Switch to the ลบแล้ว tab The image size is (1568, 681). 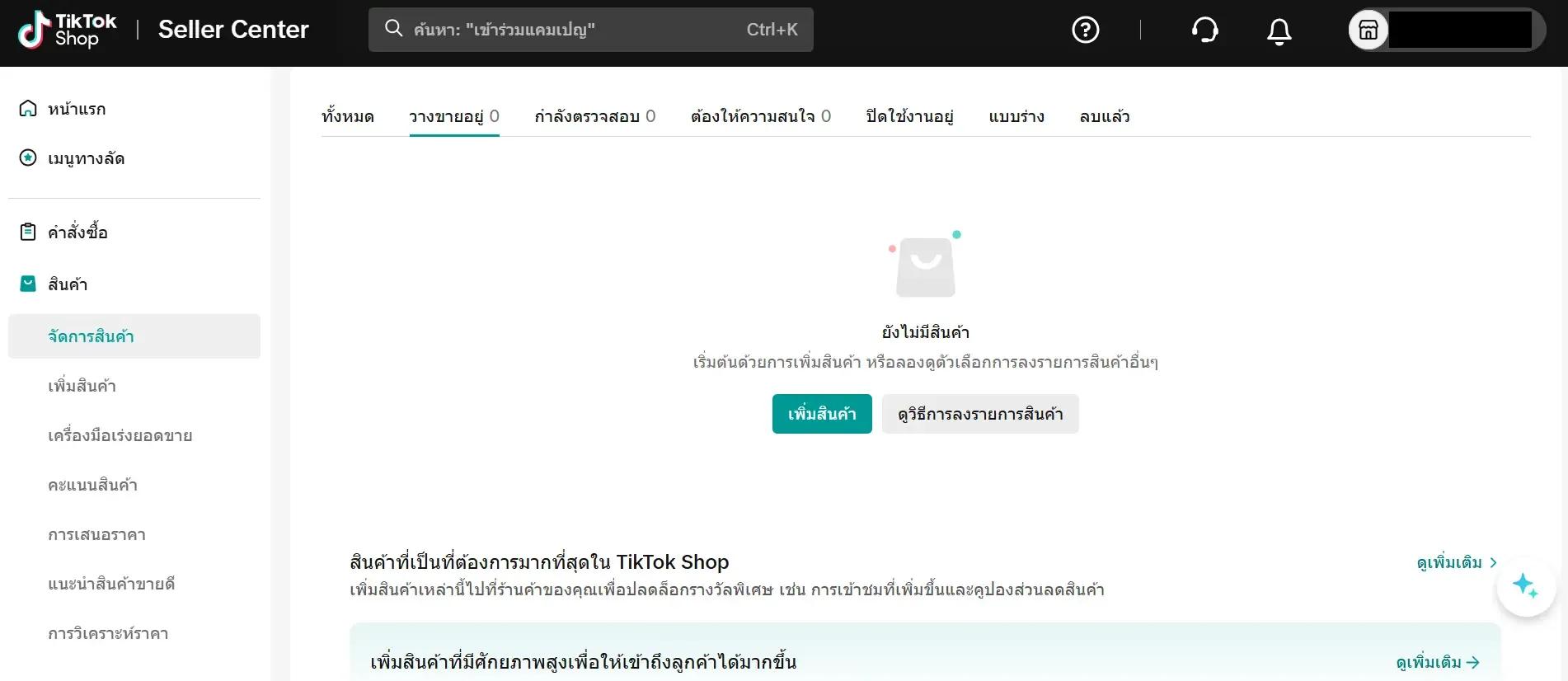pyautogui.click(x=1105, y=116)
